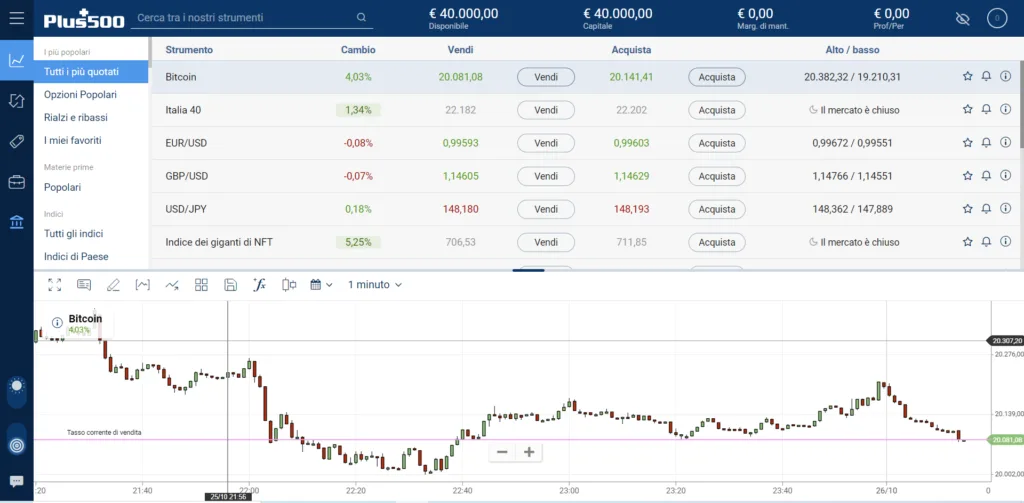Image resolution: width=1024 pixels, height=503 pixels.
Task: Click the panel divider resize handle
Action: tap(528, 270)
